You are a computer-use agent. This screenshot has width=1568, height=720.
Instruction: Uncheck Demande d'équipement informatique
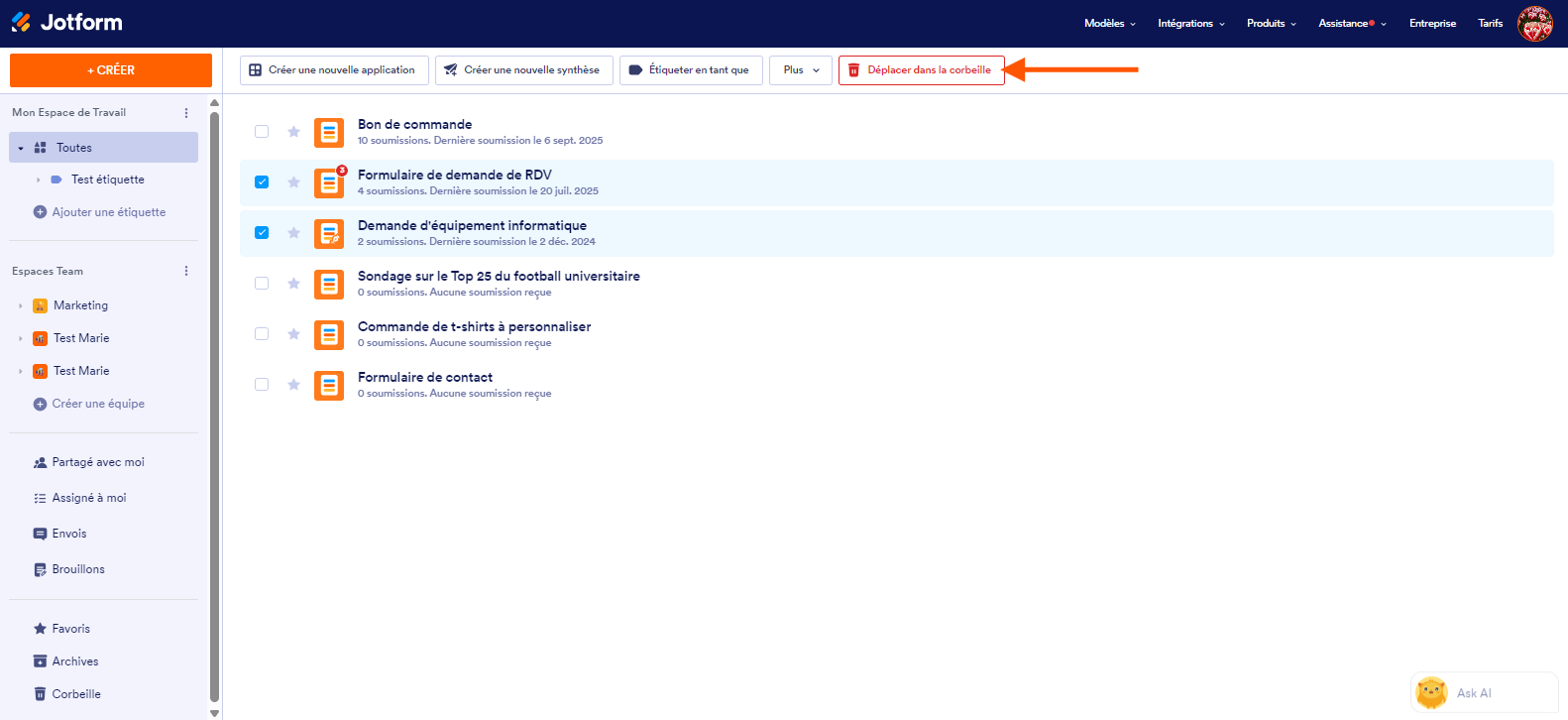coord(262,233)
